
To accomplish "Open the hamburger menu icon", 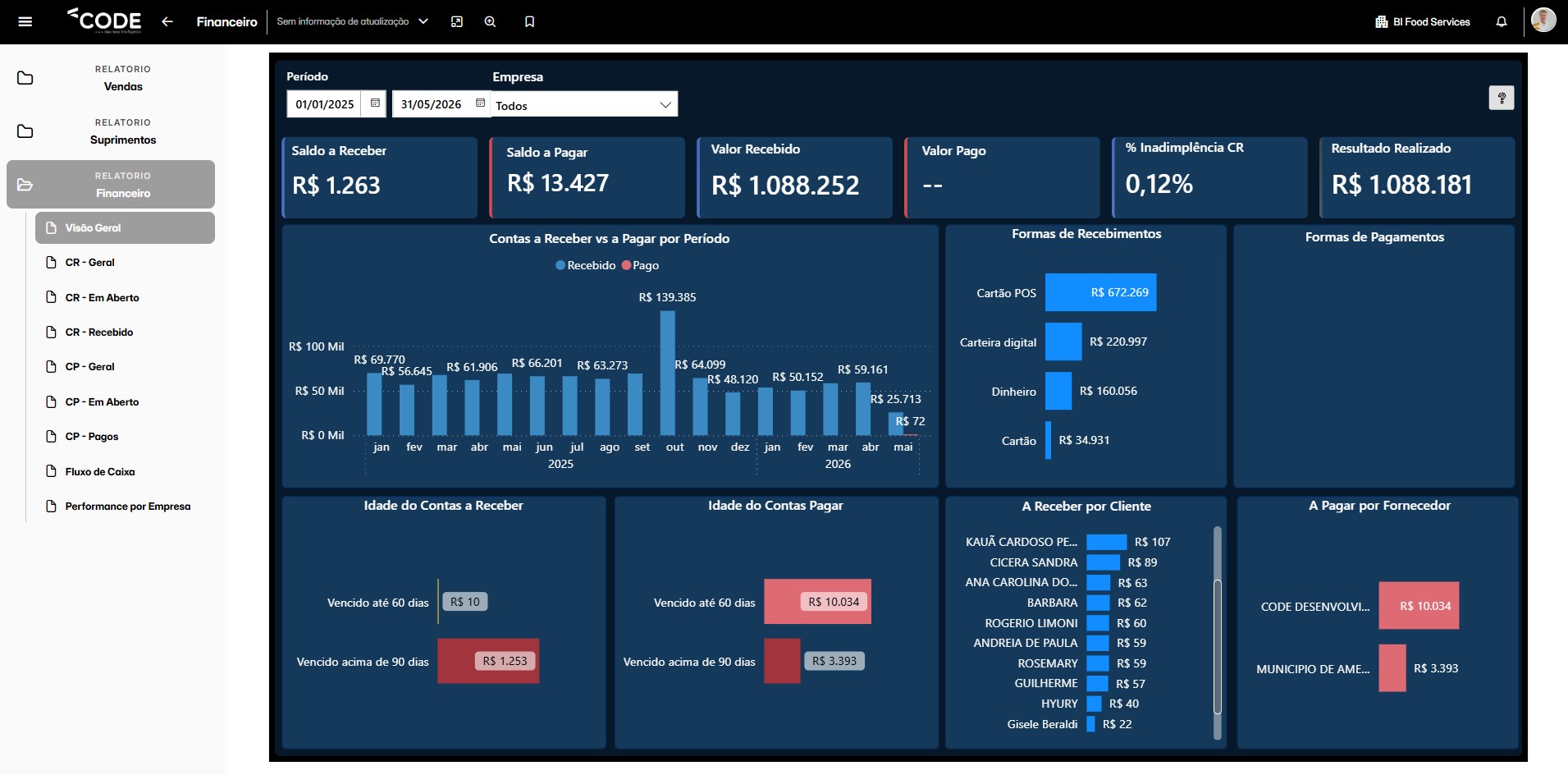I will point(25,22).
